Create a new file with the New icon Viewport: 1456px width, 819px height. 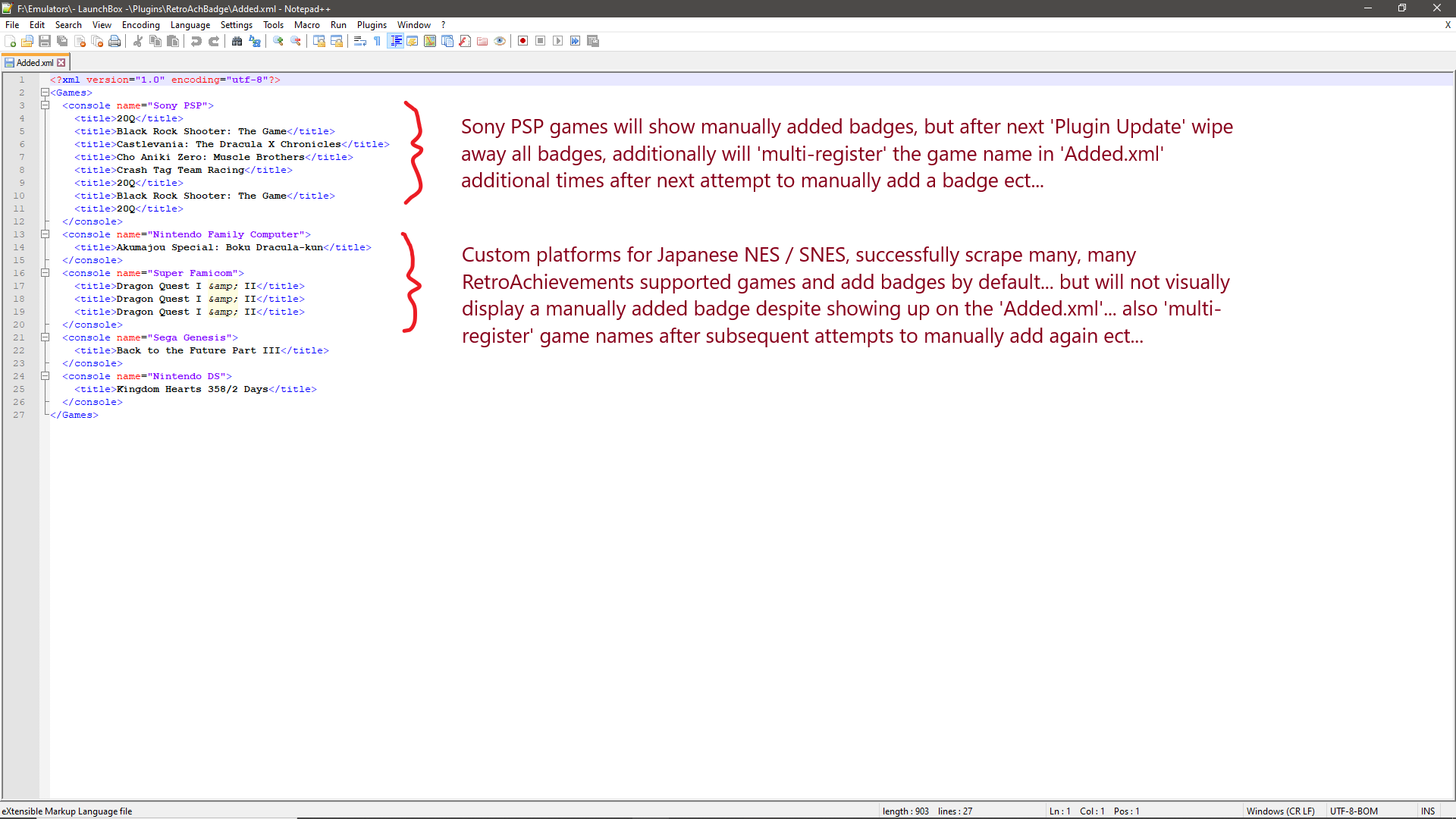coord(10,41)
